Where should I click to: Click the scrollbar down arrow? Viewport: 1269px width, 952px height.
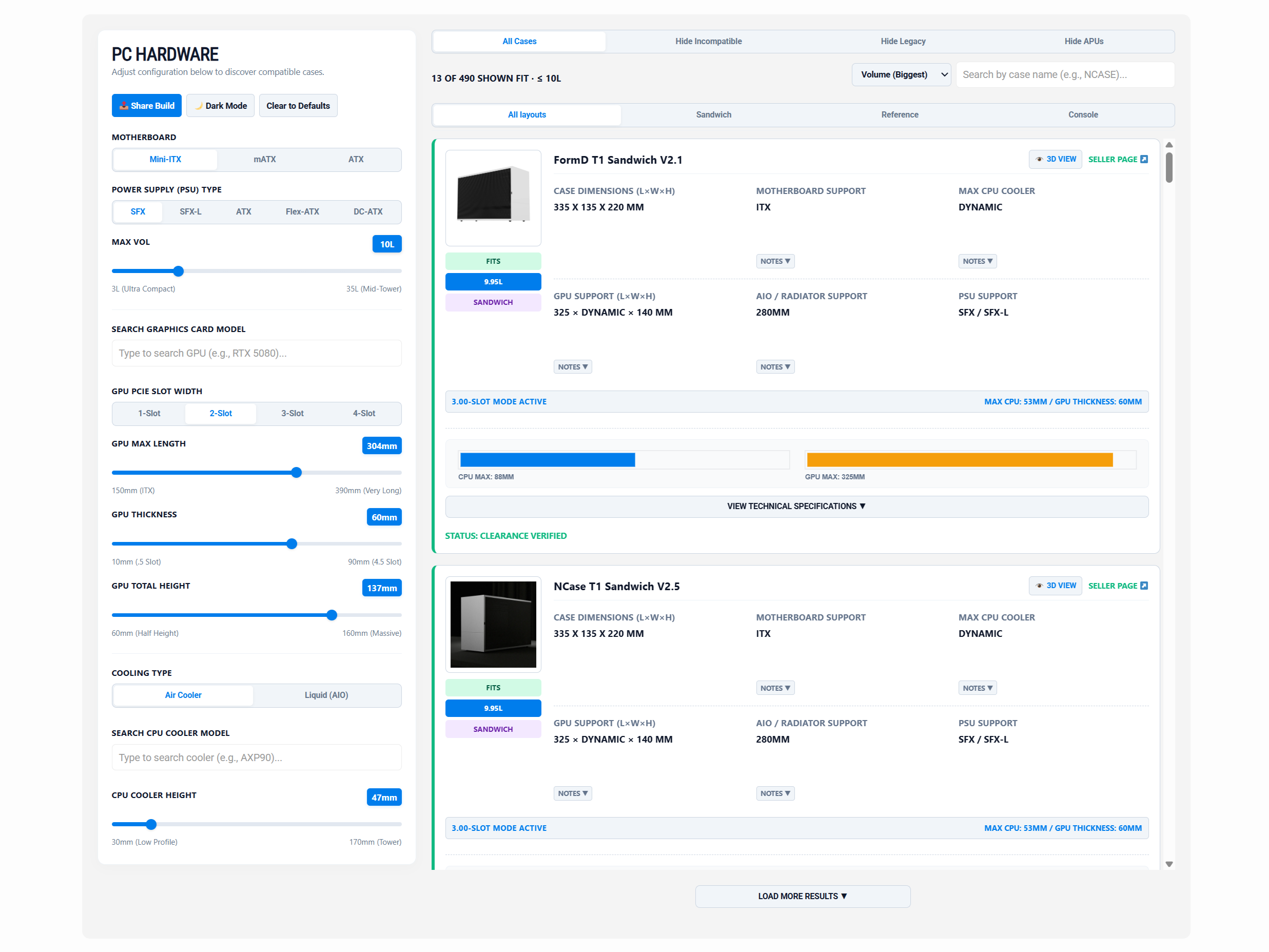coord(1168,864)
